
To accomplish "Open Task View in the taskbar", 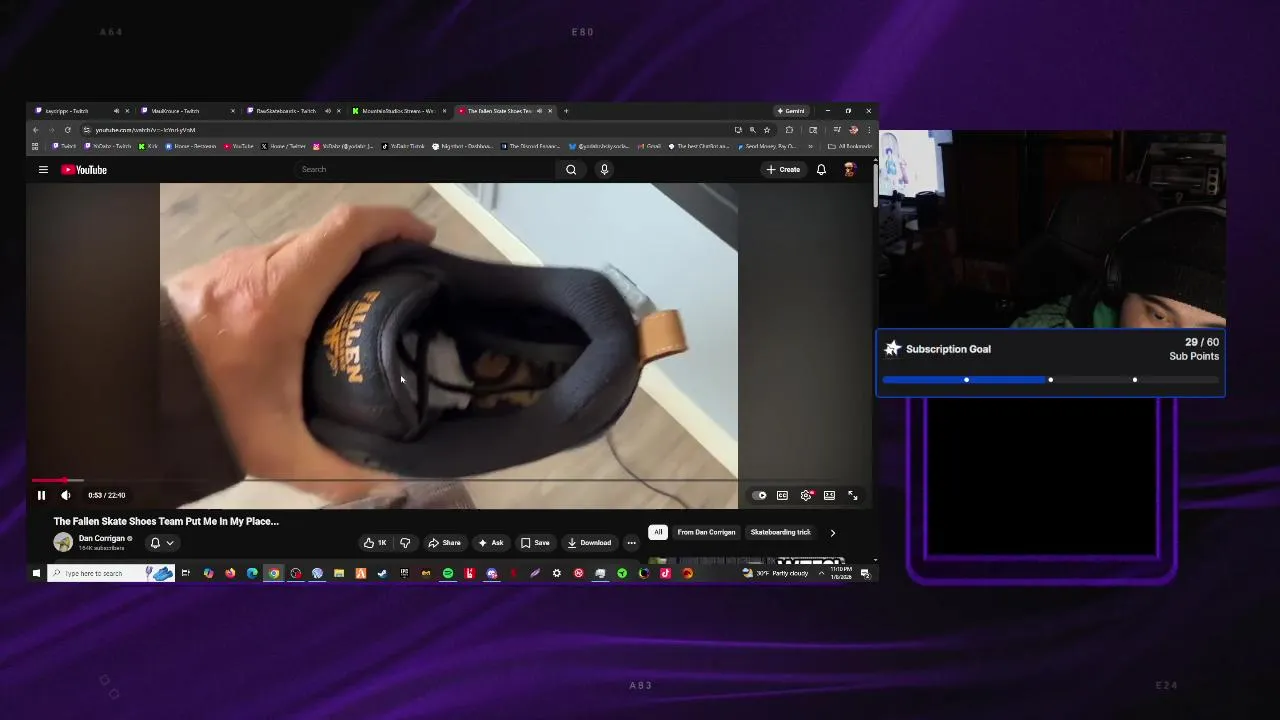I will click(x=186, y=573).
